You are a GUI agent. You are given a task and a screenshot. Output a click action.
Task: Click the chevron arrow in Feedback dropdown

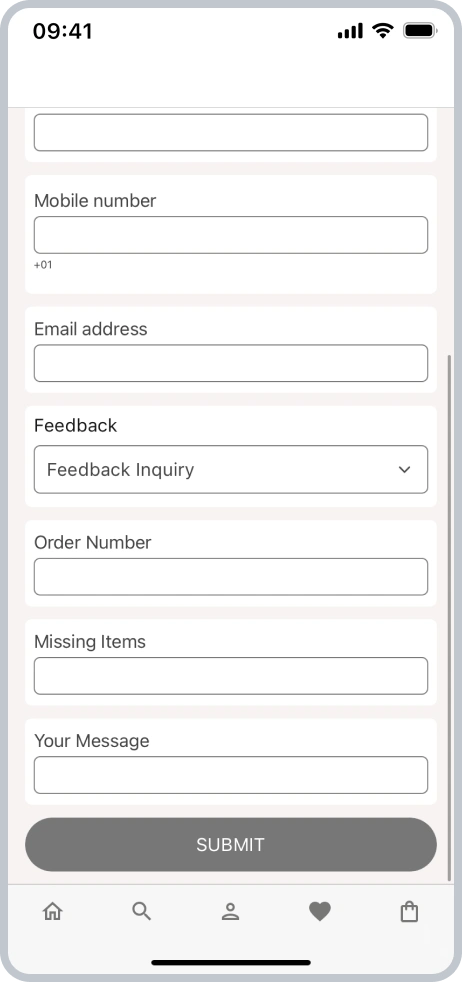click(x=404, y=470)
